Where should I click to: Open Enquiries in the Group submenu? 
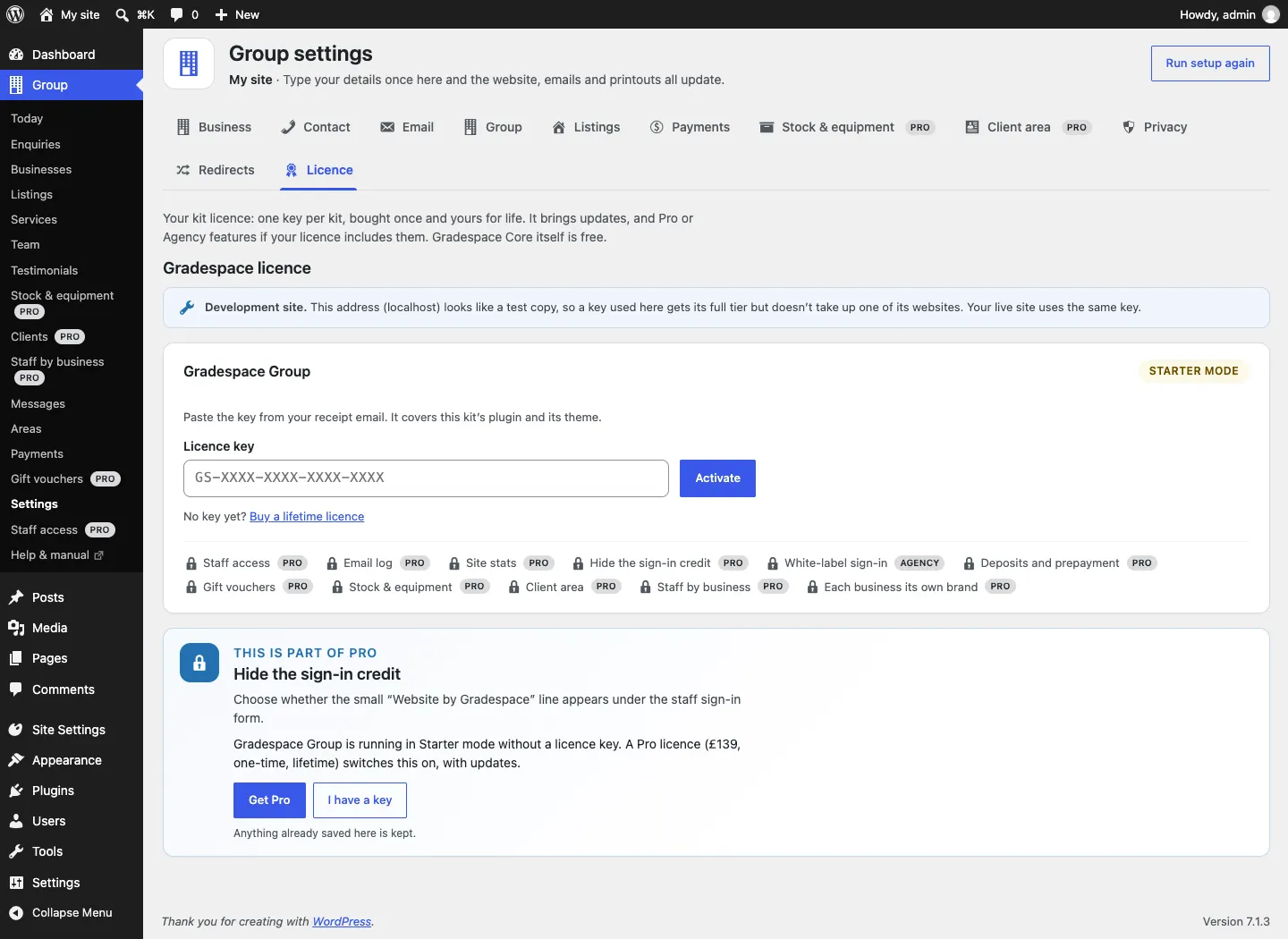[x=36, y=144]
